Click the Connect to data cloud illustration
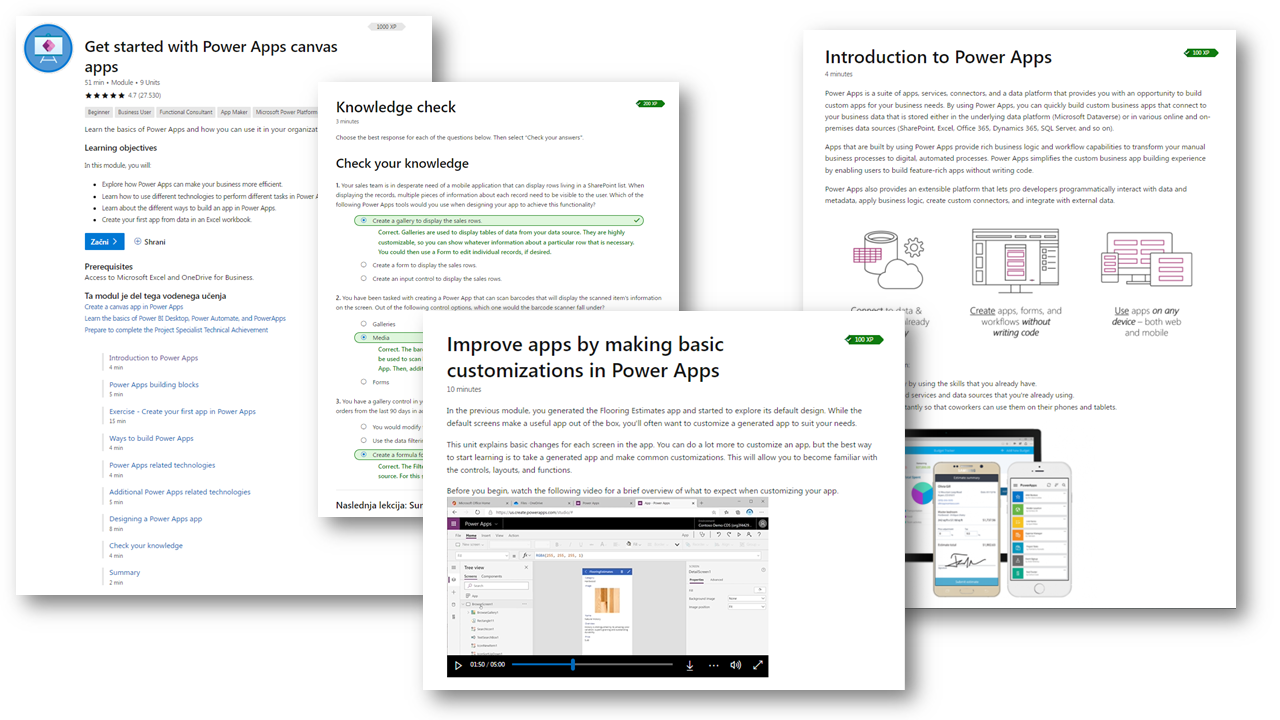This screenshot has width=1280, height=720. (x=886, y=261)
